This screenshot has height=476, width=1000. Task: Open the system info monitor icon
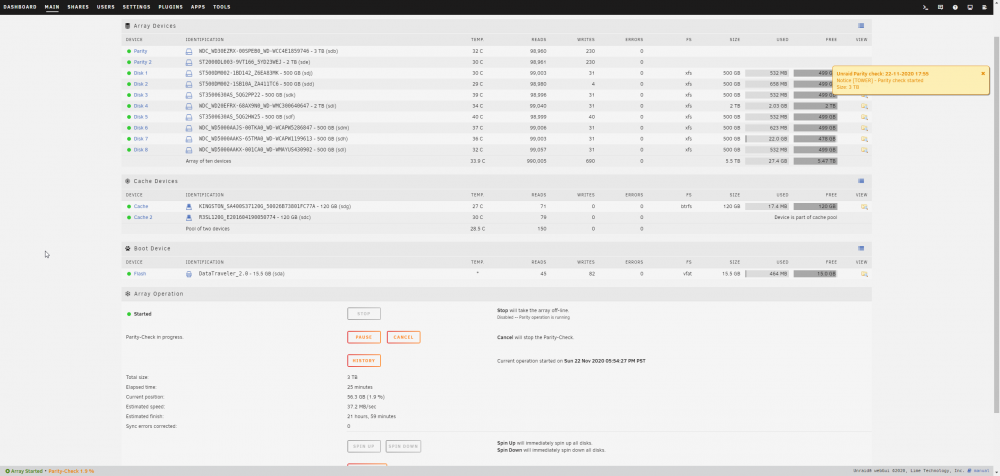tap(970, 7)
